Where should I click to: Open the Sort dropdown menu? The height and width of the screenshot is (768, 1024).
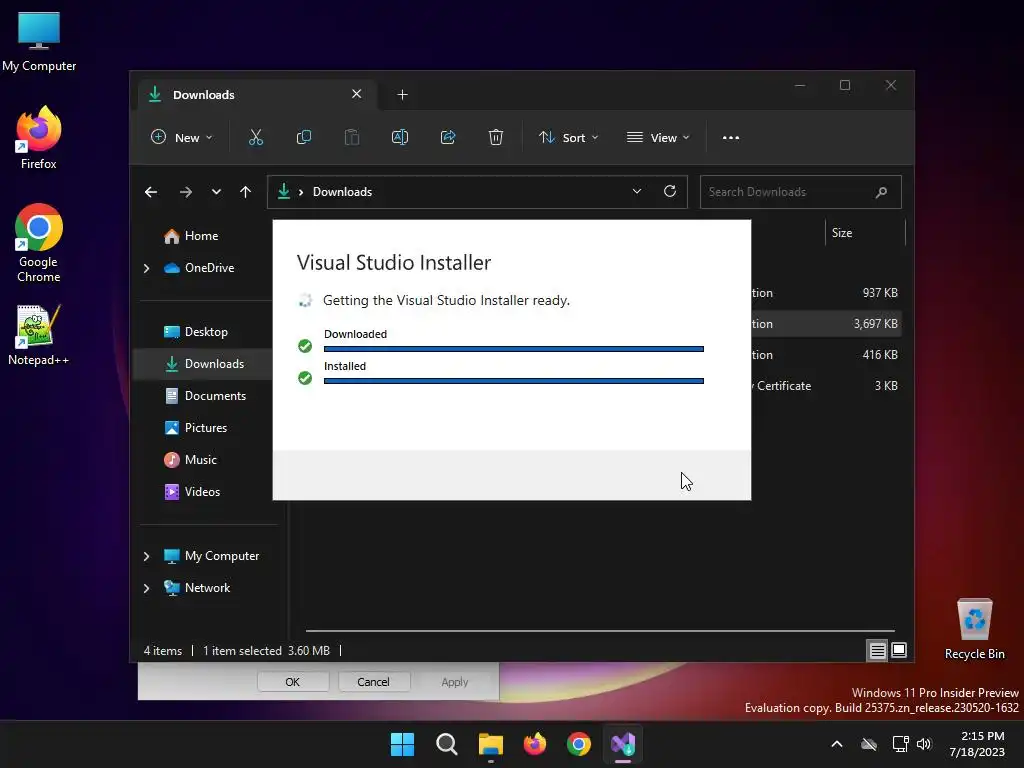coord(568,138)
